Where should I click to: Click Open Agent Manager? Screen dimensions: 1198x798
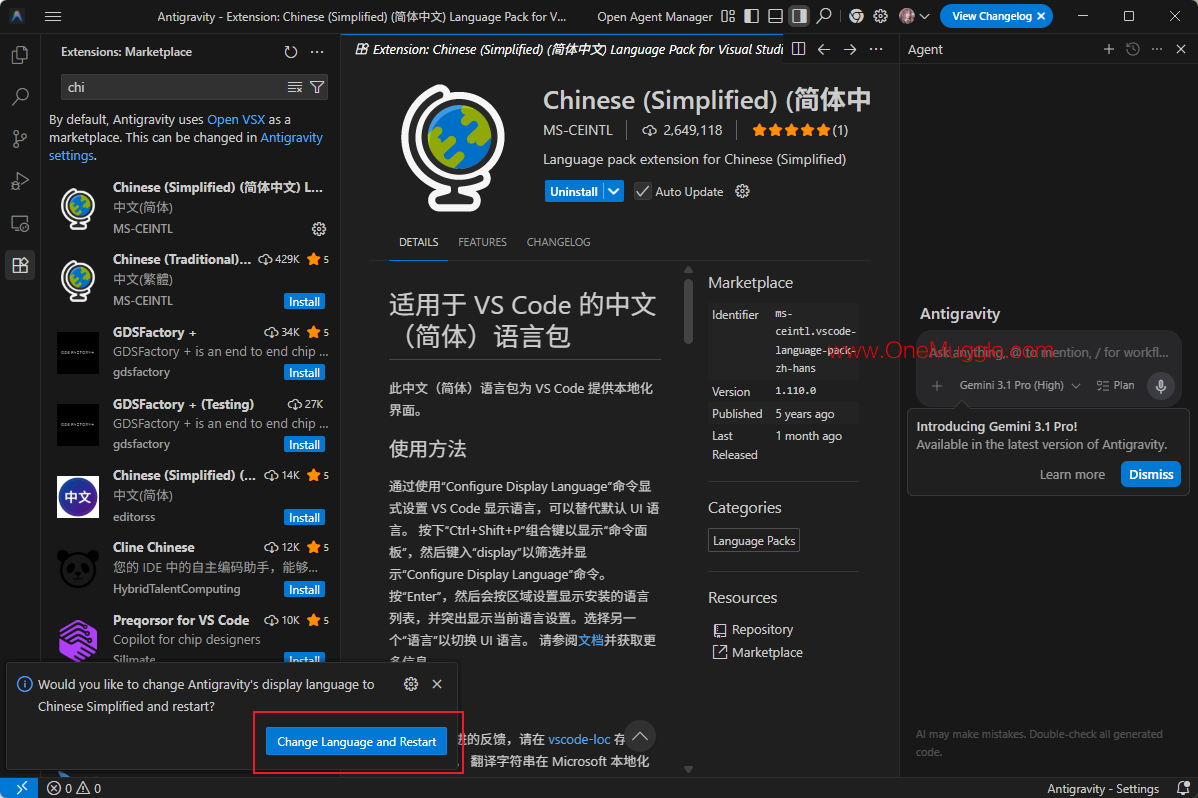(x=655, y=16)
